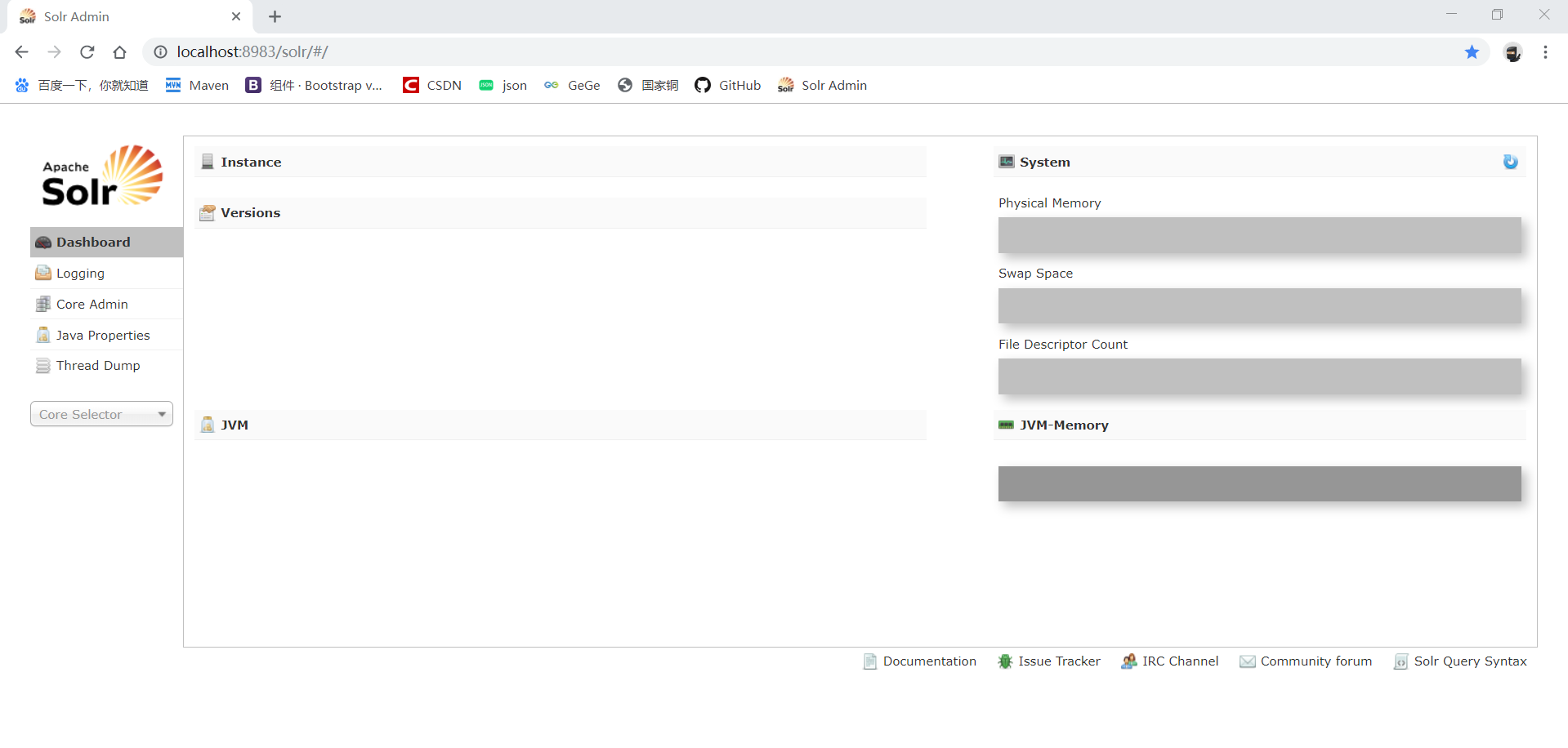Screen dimensions: 1568x748
Task: Click the Physical Memory usage bar
Action: (x=1260, y=235)
